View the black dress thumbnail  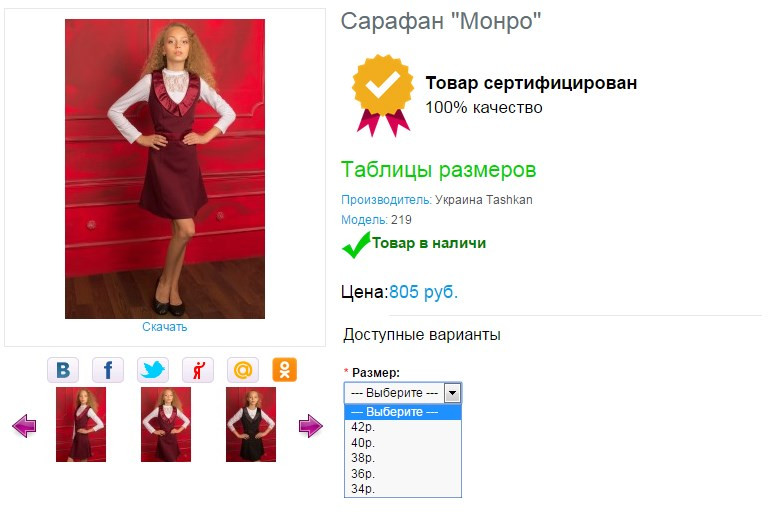[x=251, y=424]
